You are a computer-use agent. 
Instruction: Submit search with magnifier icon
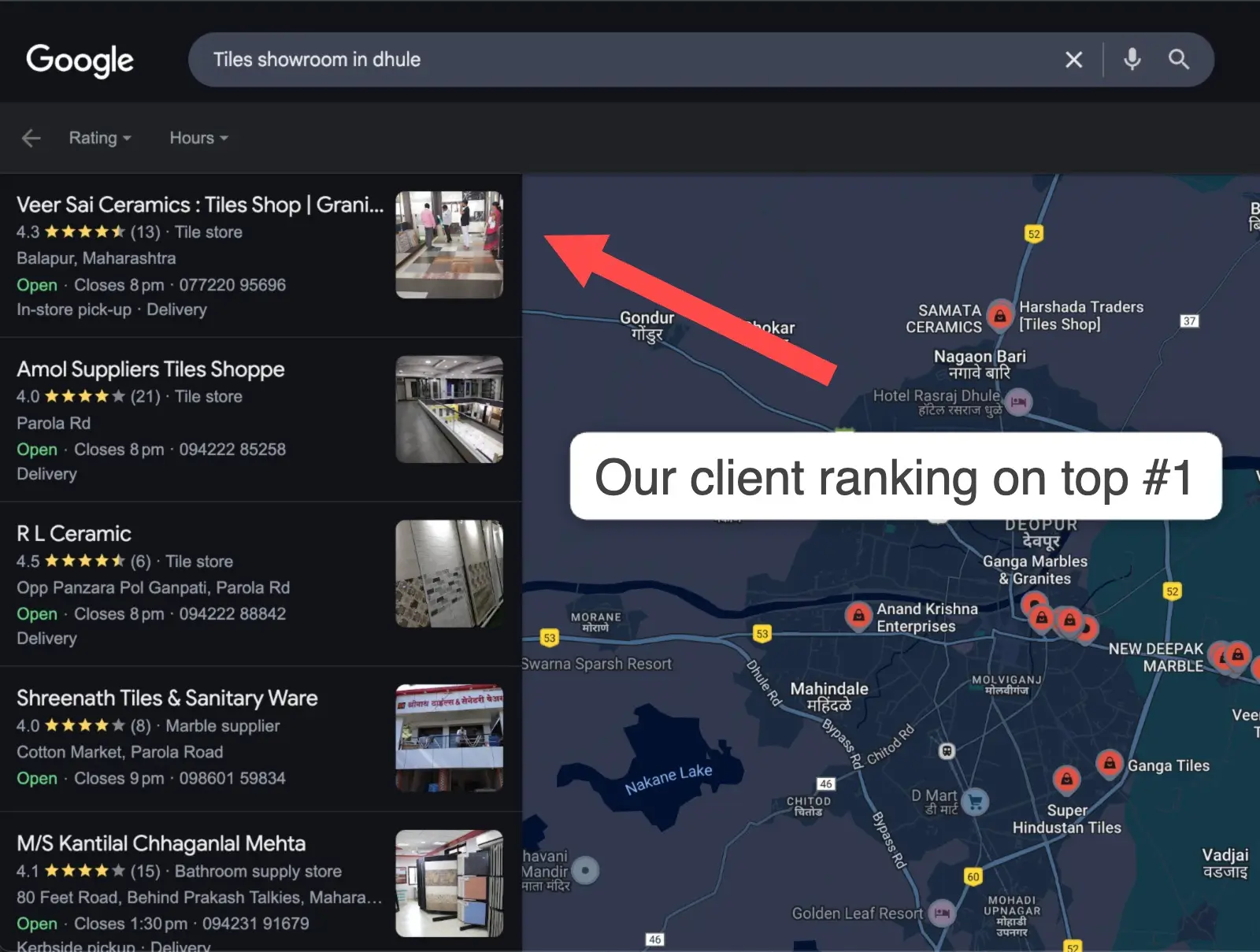(x=1178, y=60)
